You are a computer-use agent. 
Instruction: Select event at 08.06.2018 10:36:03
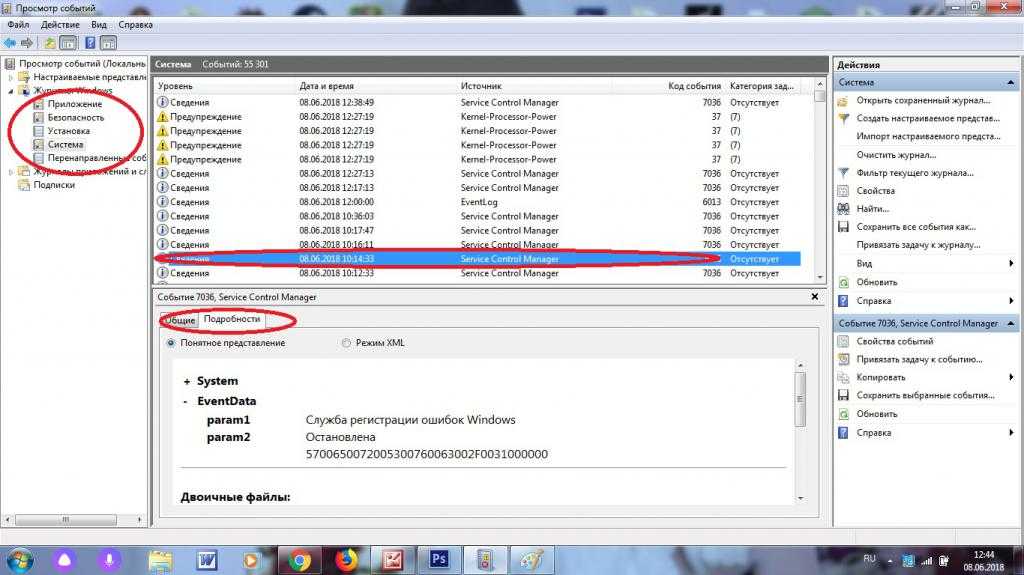click(x=478, y=216)
